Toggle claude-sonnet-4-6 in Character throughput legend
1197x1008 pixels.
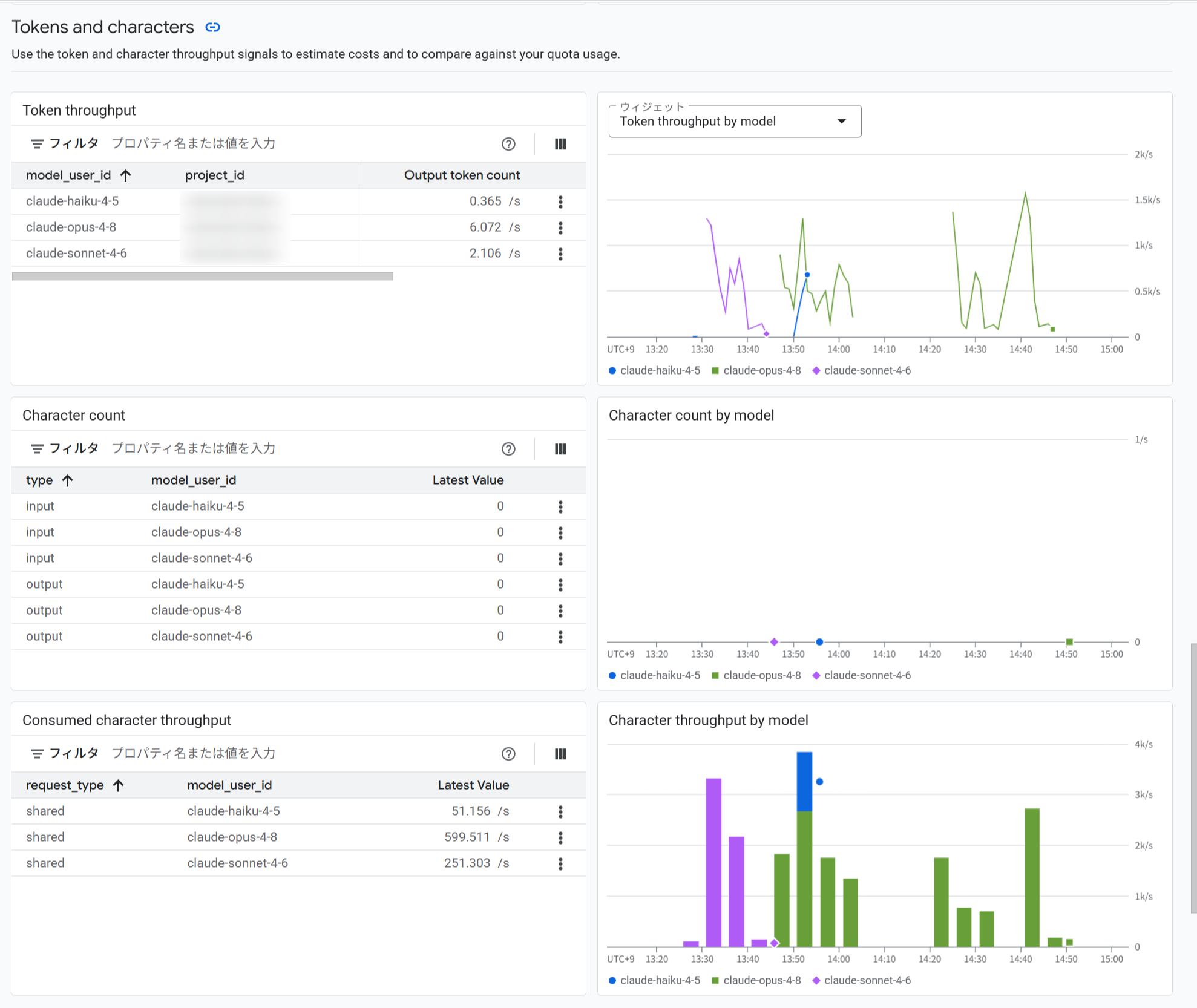[x=862, y=980]
